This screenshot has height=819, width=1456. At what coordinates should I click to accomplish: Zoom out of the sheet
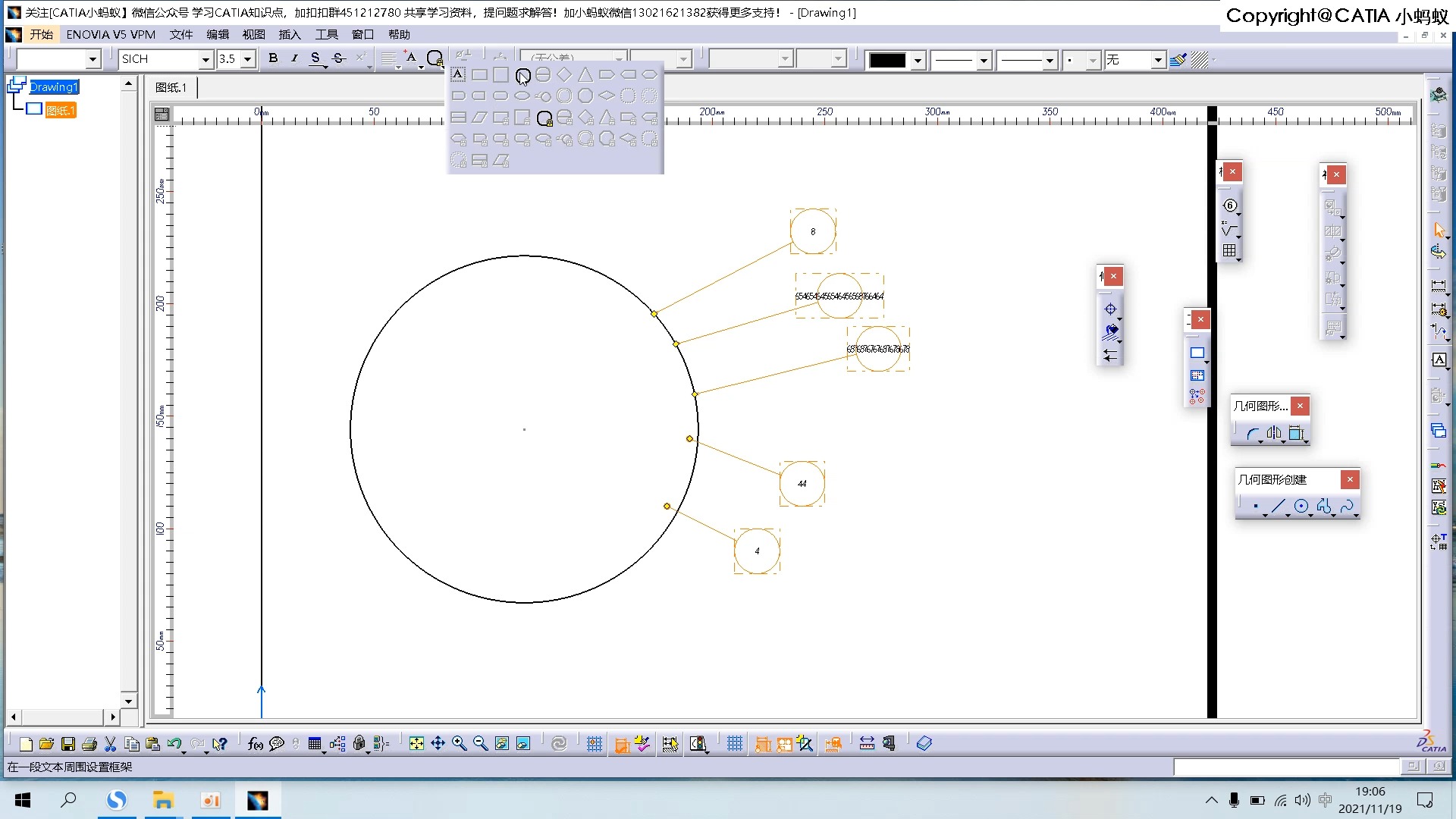(x=480, y=744)
